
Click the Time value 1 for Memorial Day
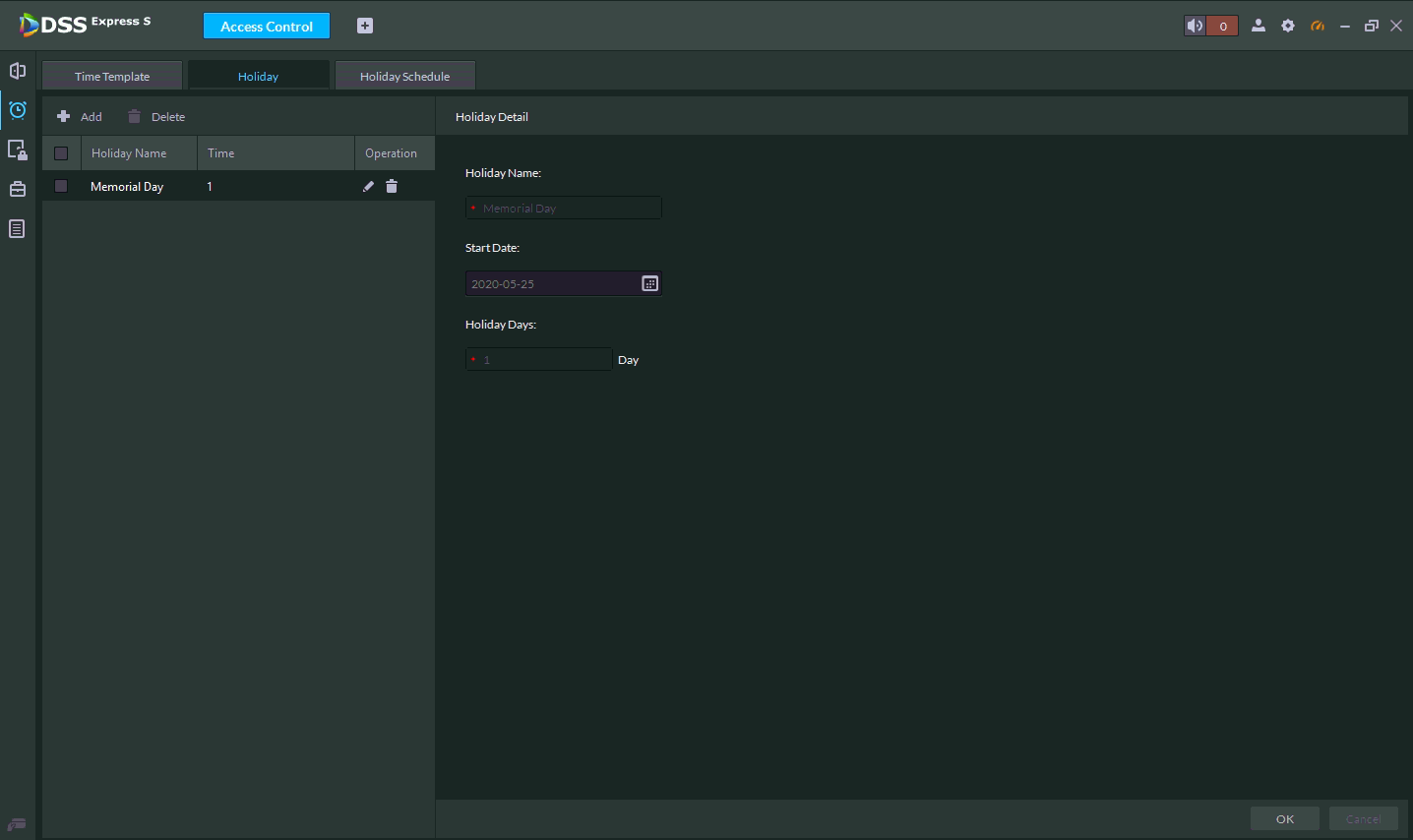(210, 186)
